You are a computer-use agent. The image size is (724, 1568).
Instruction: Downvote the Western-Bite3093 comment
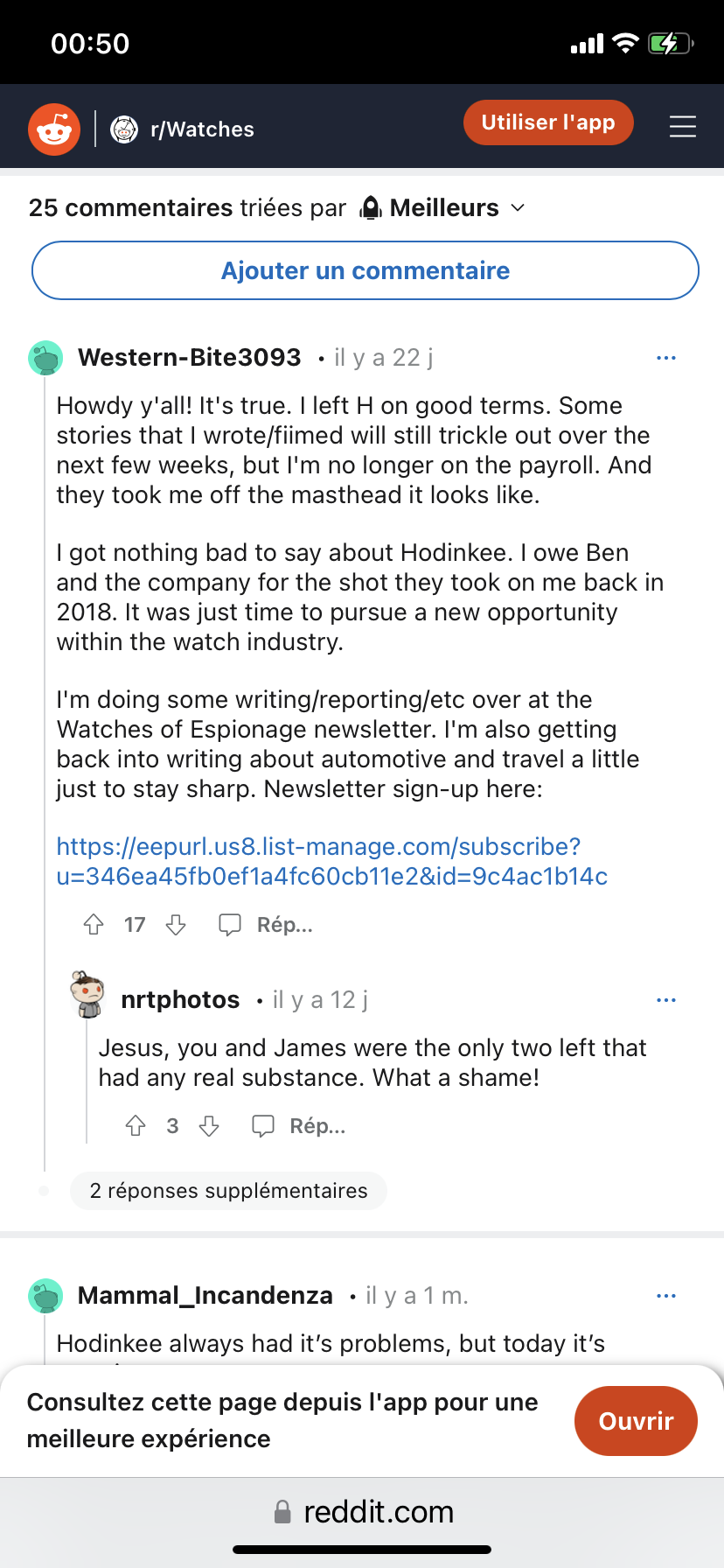pos(176,925)
